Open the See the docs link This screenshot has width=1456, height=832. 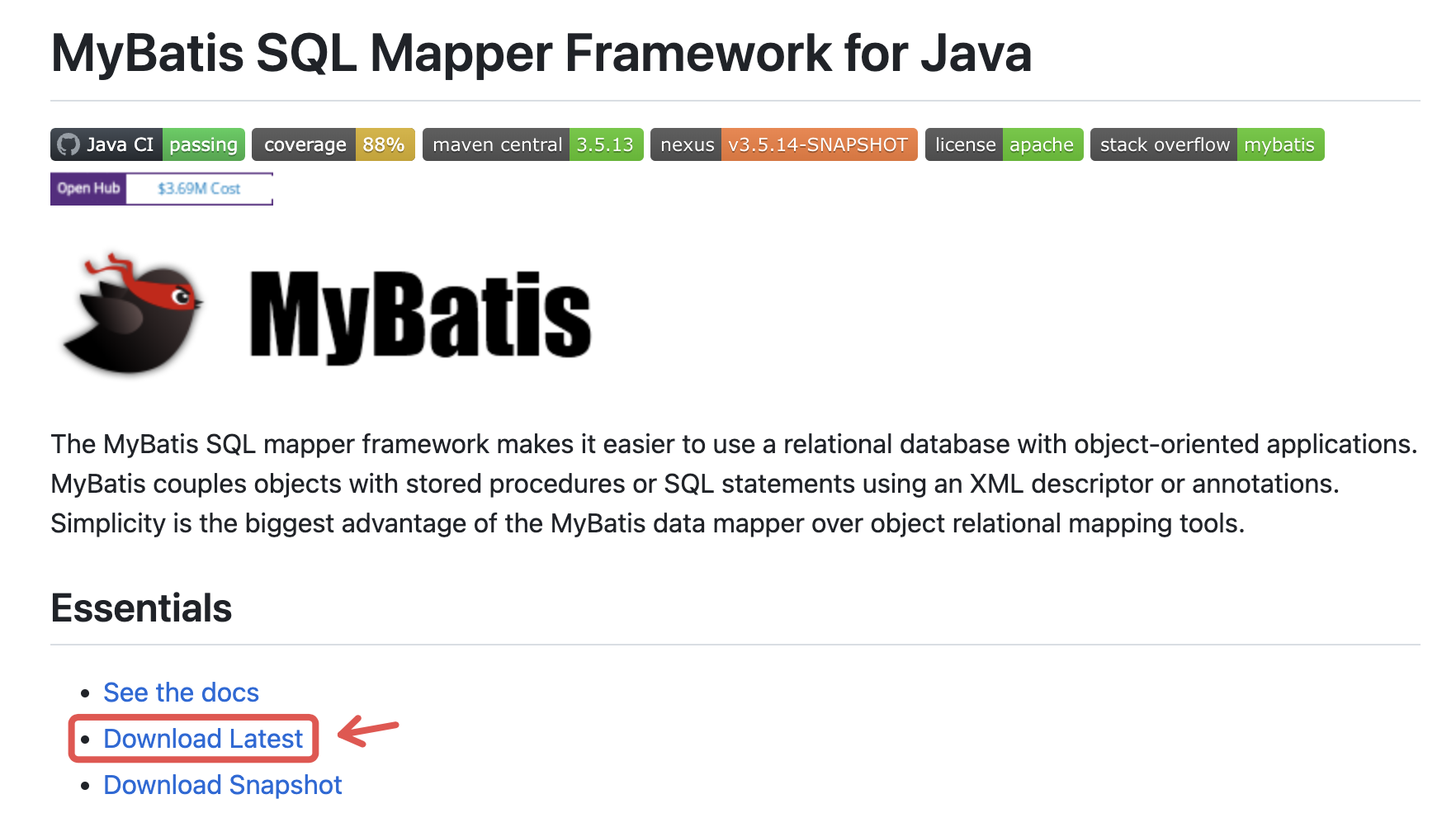click(181, 693)
